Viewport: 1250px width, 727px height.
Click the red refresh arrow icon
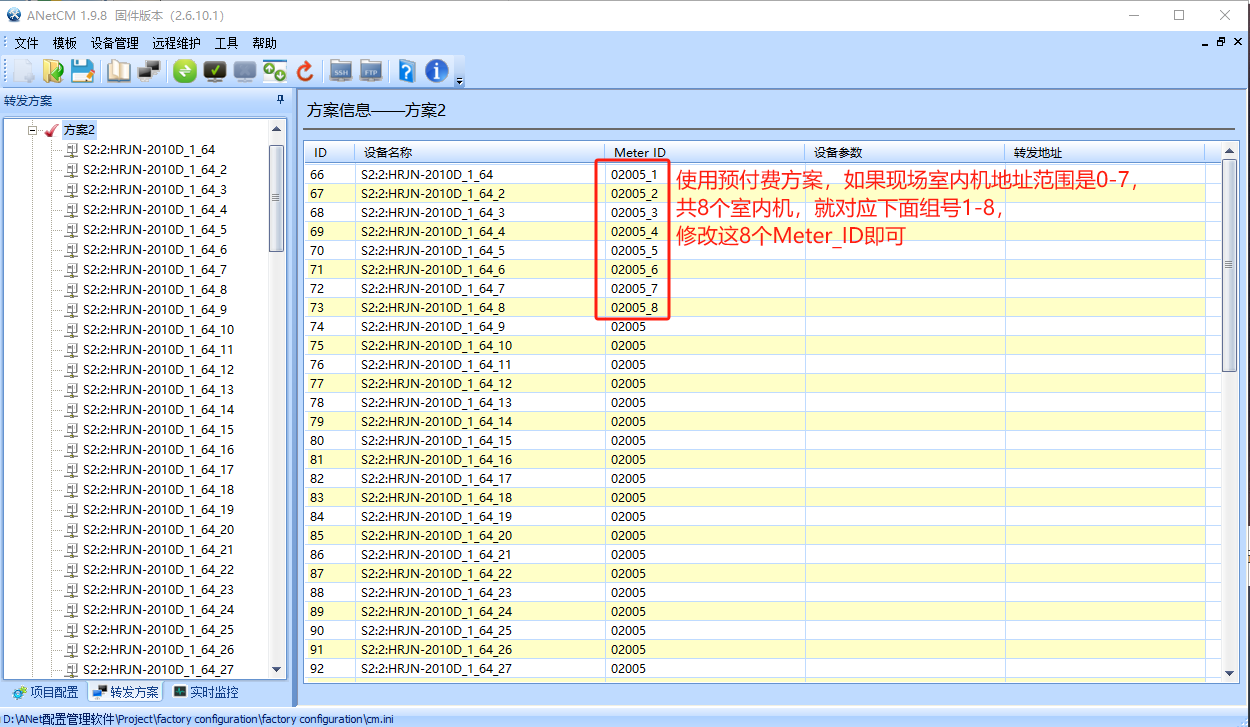point(306,71)
